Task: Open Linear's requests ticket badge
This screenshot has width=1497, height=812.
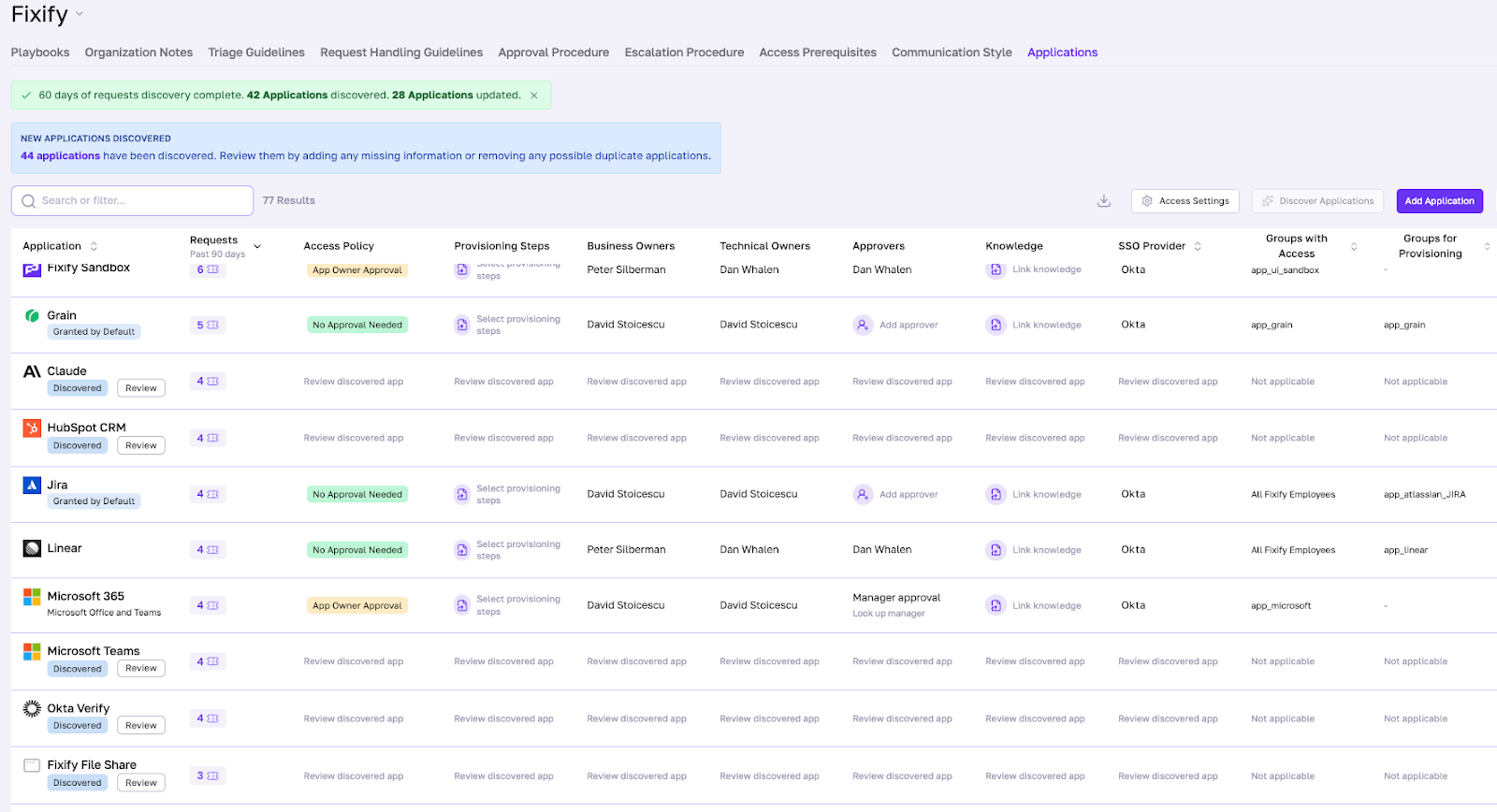Action: click(x=208, y=550)
